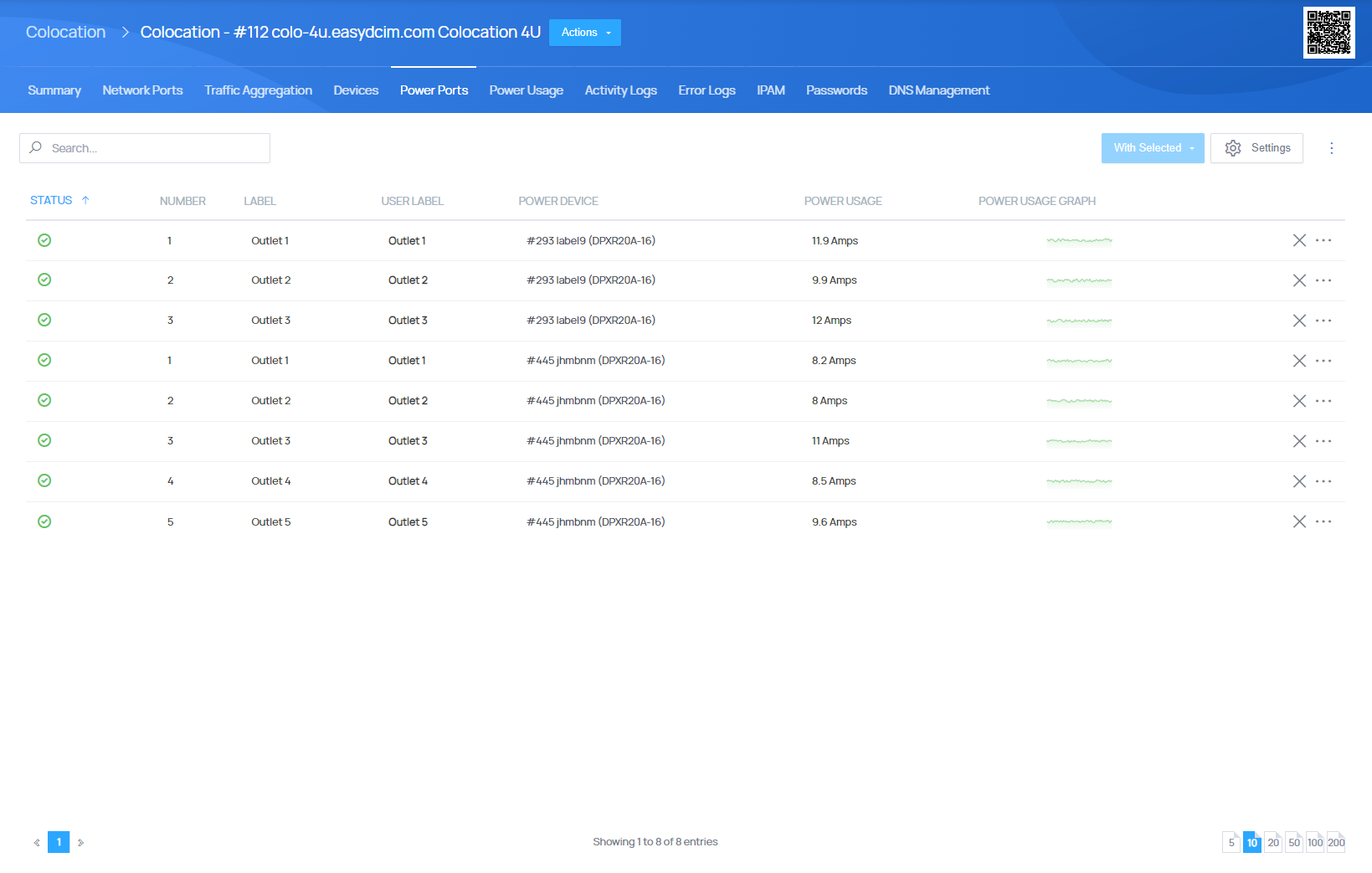Open the DNS Management tab
Image resolution: width=1372 pixels, height=873 pixels.
[939, 90]
